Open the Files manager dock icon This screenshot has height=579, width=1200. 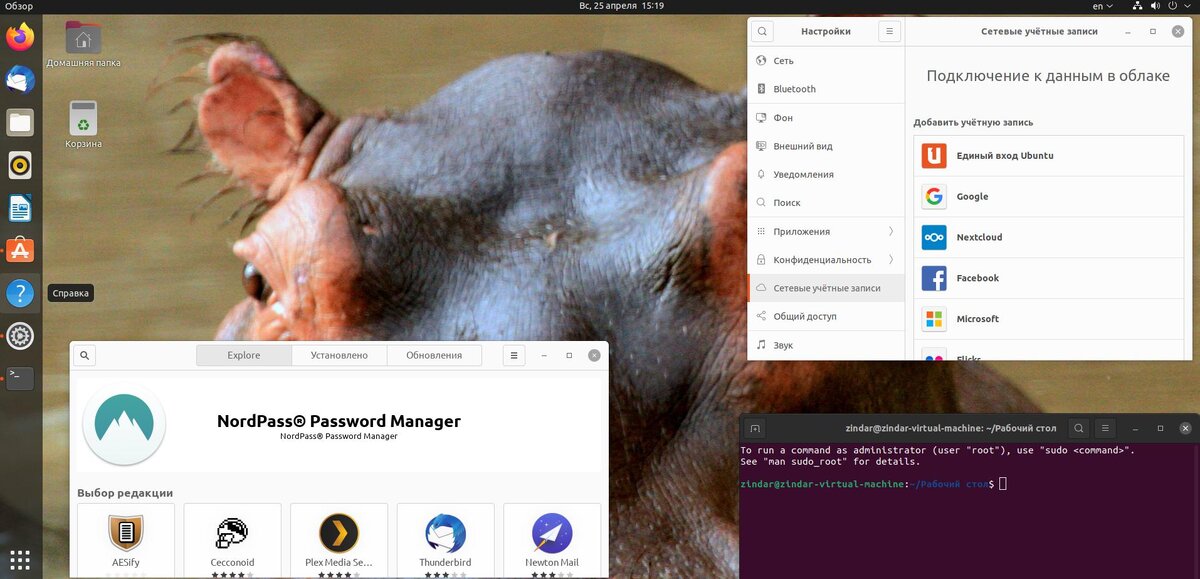pos(20,123)
